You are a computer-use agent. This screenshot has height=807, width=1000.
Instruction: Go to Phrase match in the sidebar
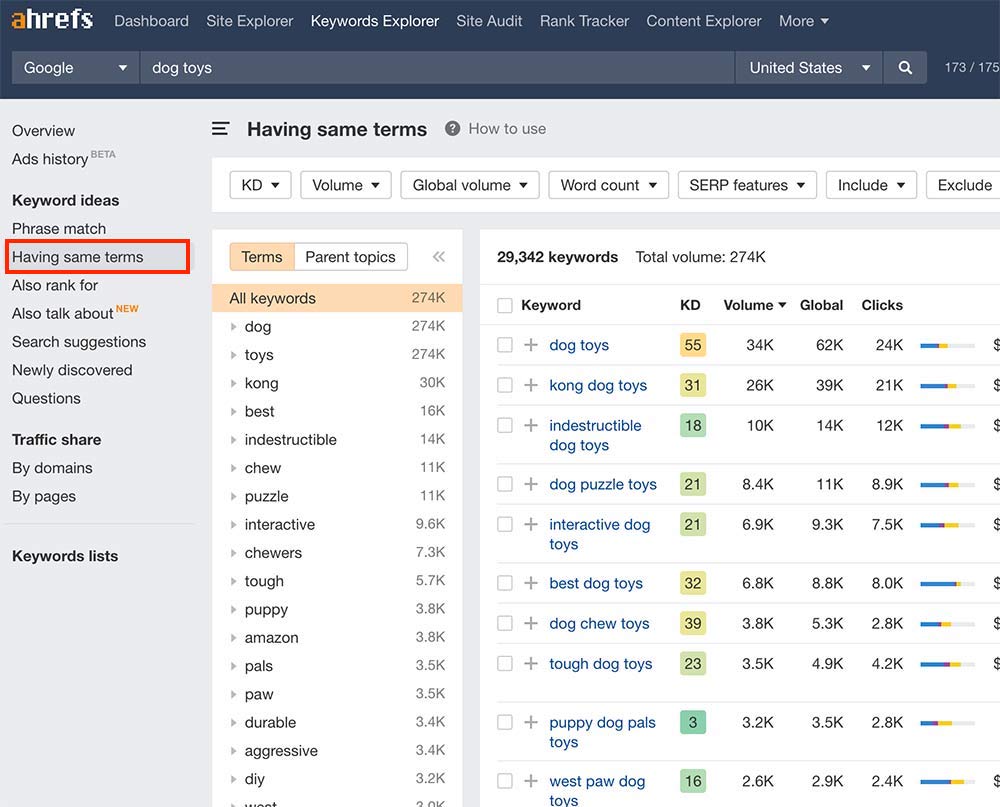(x=59, y=228)
